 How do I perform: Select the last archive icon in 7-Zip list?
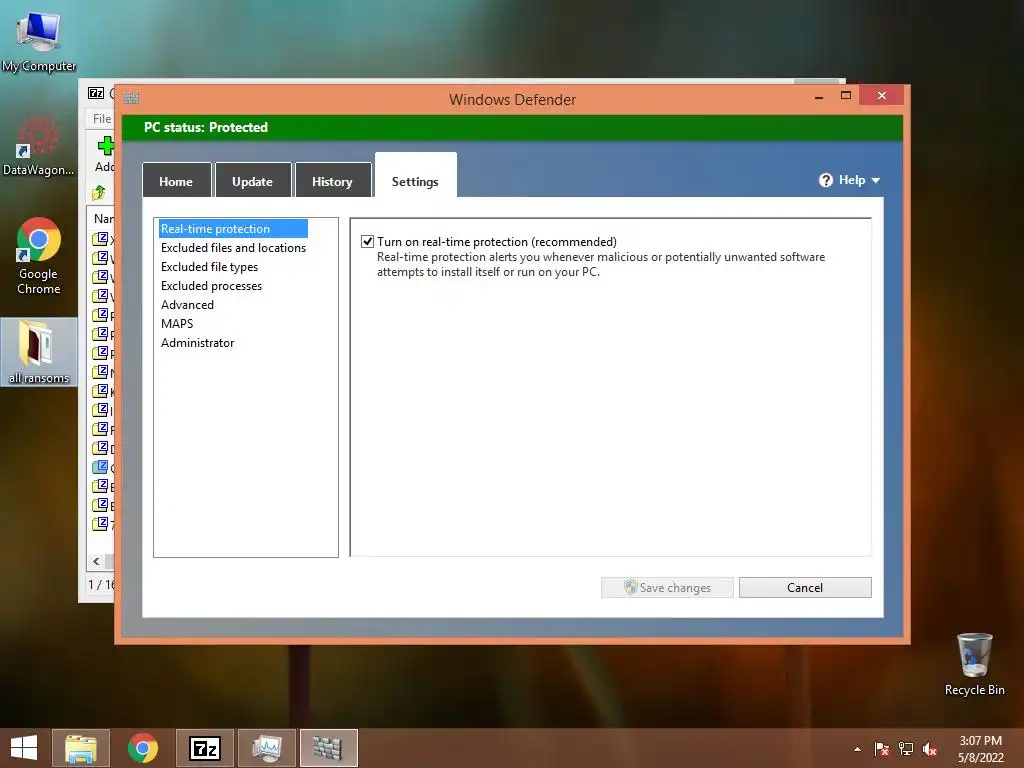click(100, 524)
